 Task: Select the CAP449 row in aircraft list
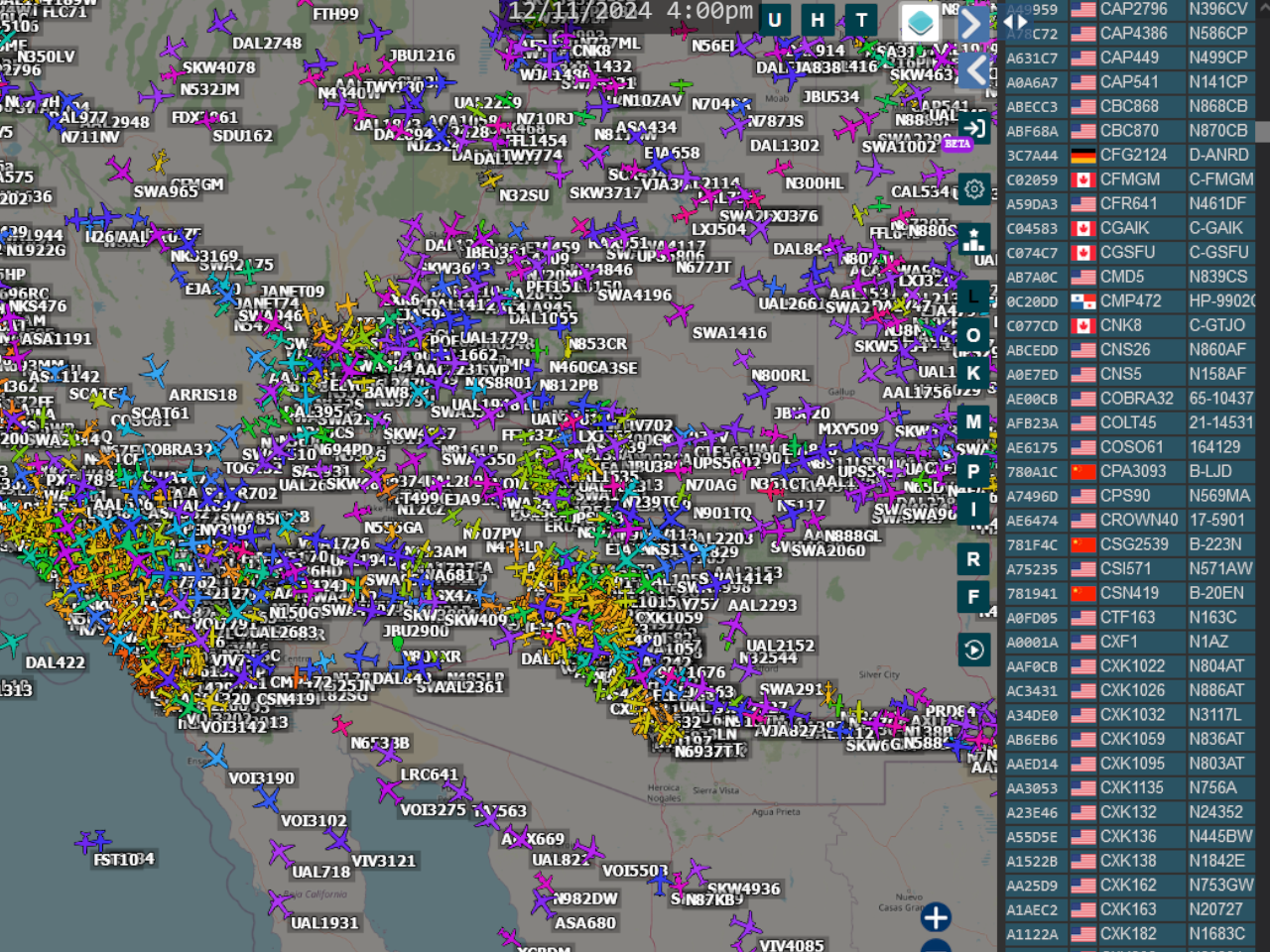tap(1132, 58)
